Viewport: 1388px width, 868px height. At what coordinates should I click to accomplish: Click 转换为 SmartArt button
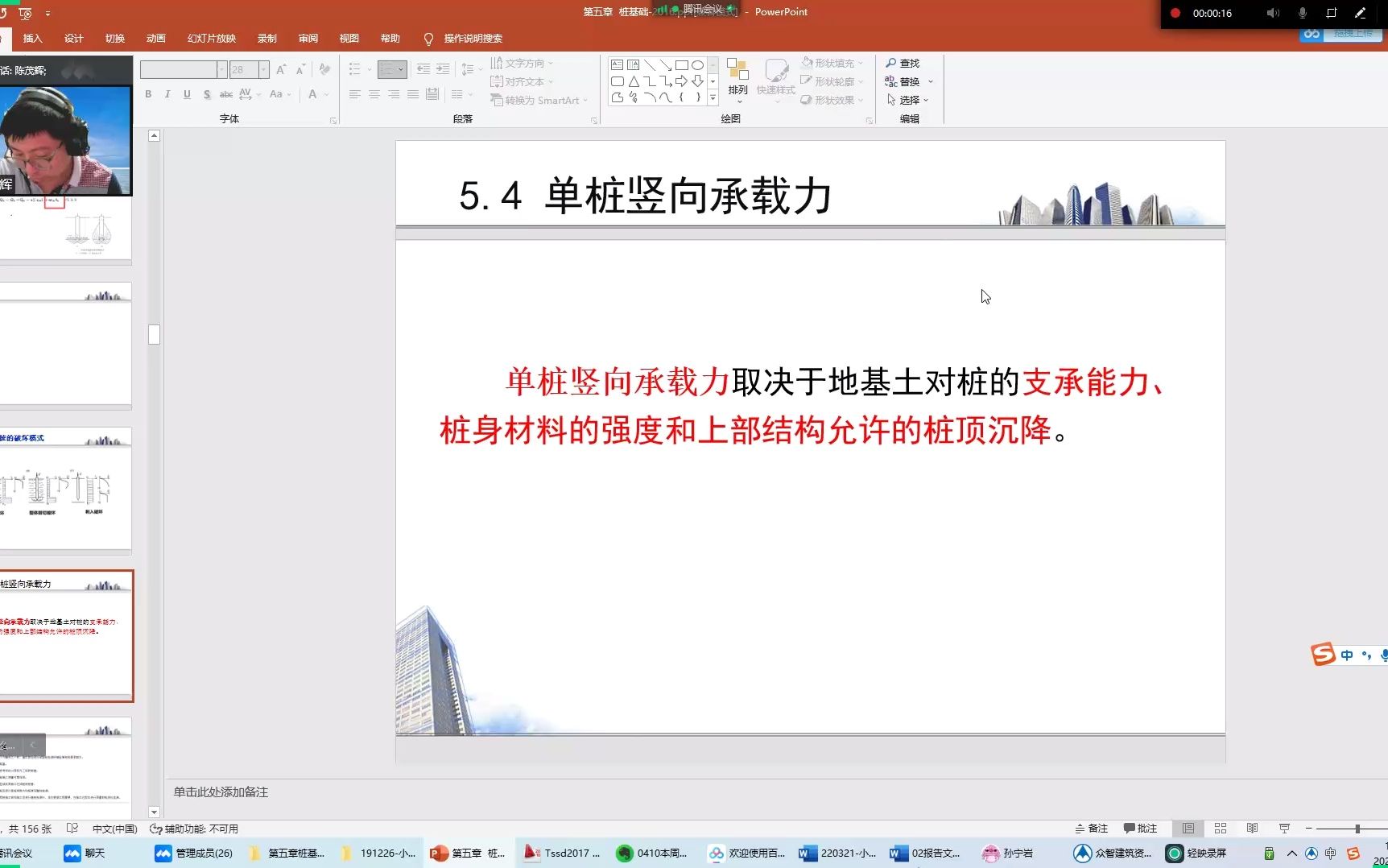coord(539,100)
